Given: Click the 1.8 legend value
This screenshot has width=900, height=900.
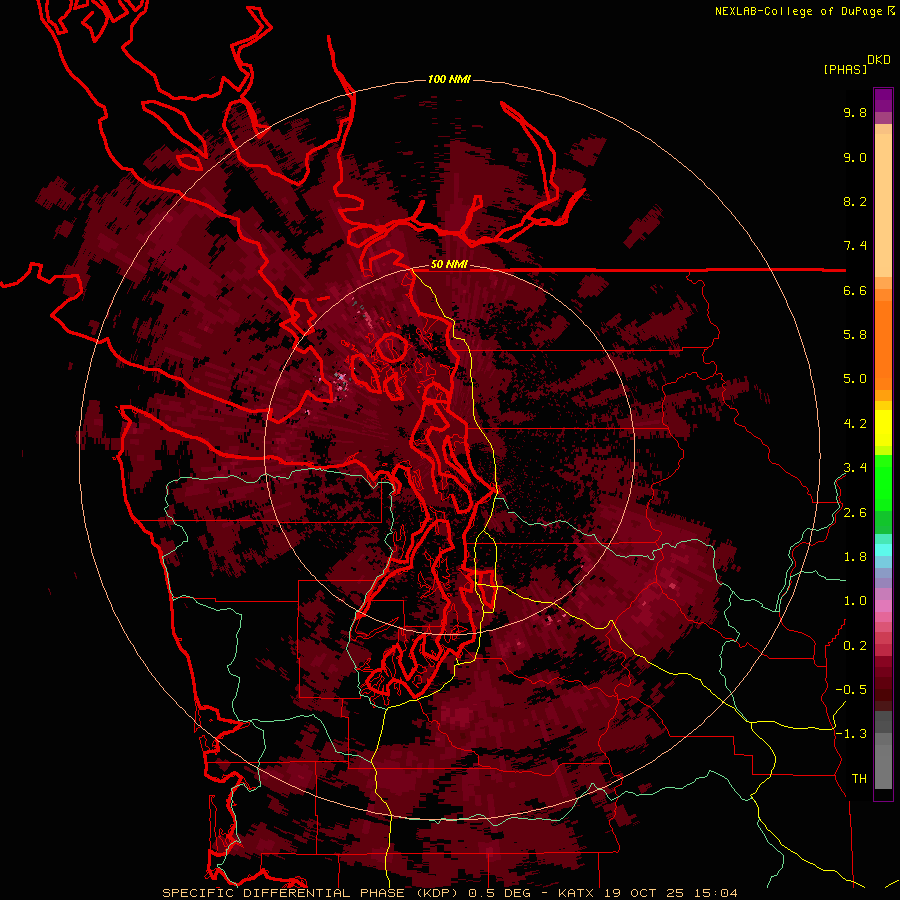Looking at the screenshot, I should pos(855,557).
